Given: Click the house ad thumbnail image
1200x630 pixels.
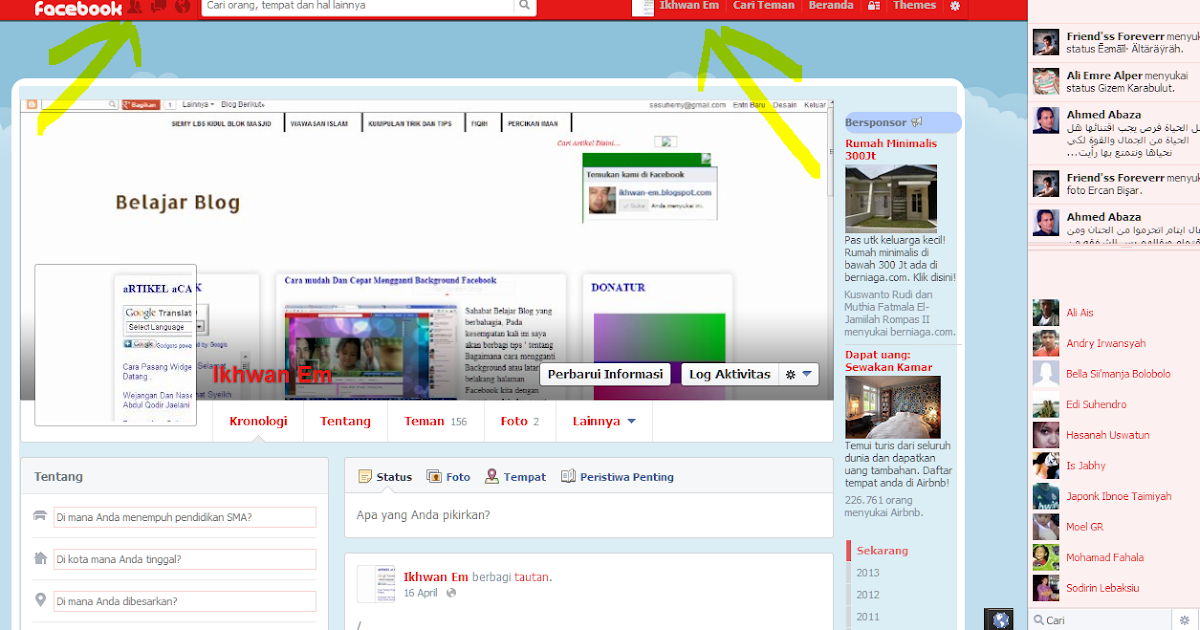Looking at the screenshot, I should click(891, 199).
